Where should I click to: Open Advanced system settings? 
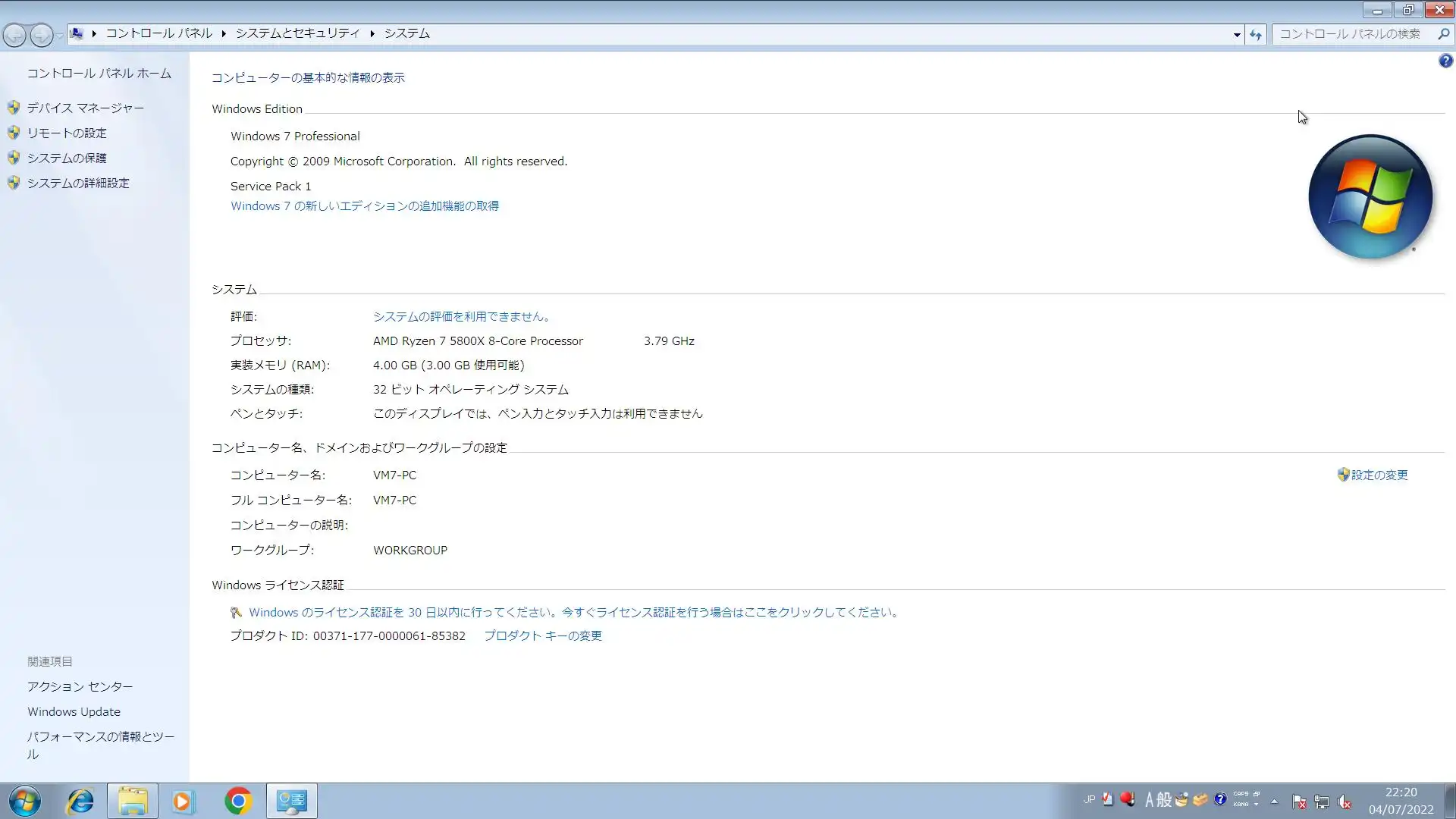78,184
